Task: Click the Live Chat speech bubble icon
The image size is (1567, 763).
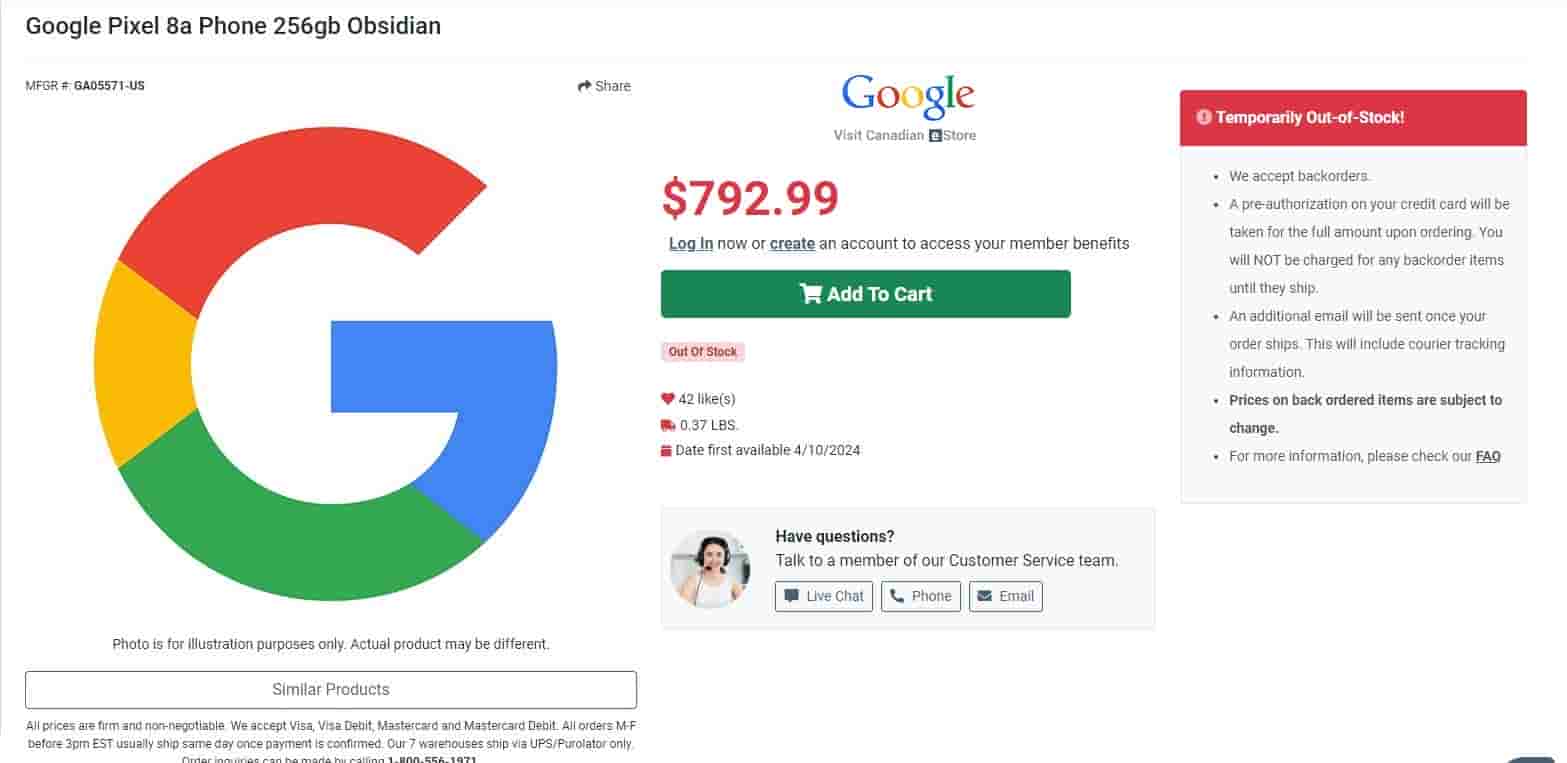Action: 792,596
